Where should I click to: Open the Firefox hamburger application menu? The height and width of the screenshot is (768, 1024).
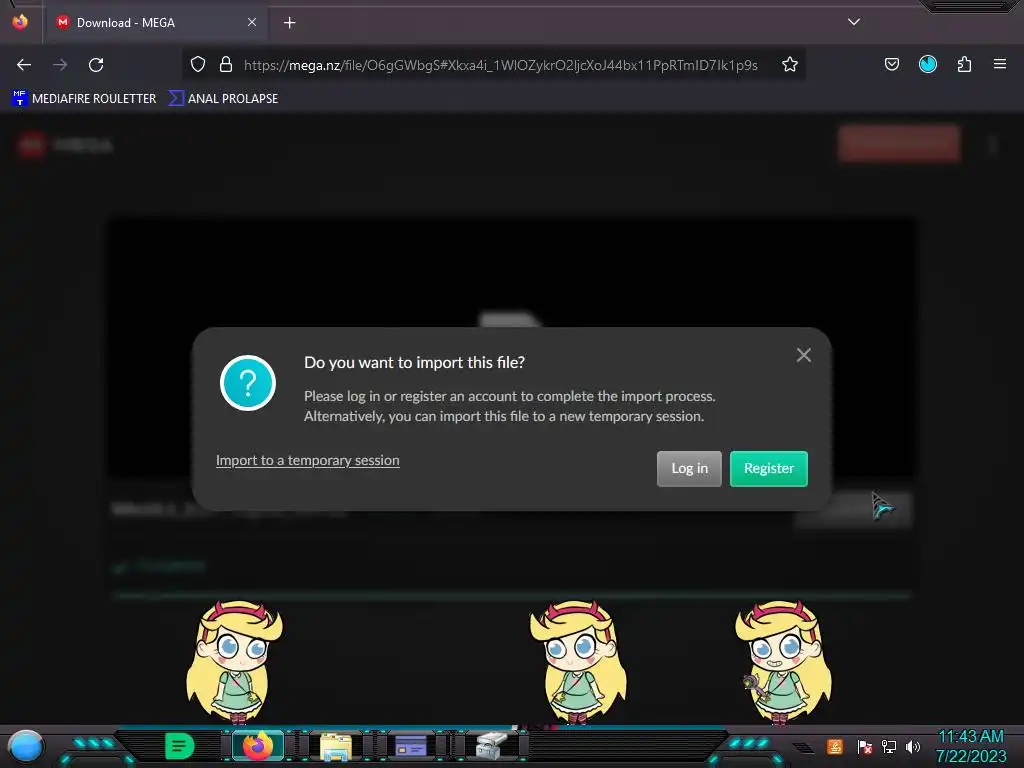pyautogui.click(x=1000, y=65)
